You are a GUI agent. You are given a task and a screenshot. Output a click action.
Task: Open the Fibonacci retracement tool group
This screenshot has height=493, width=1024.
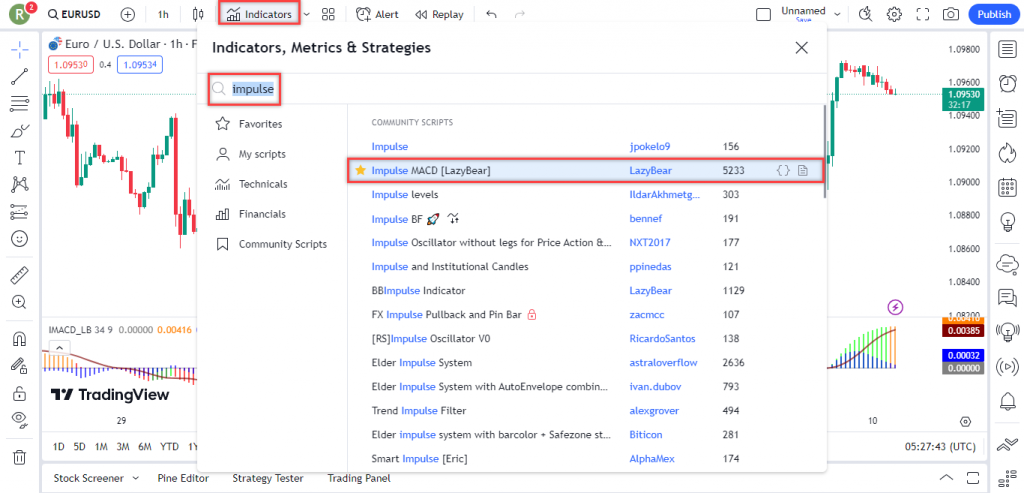tap(20, 103)
